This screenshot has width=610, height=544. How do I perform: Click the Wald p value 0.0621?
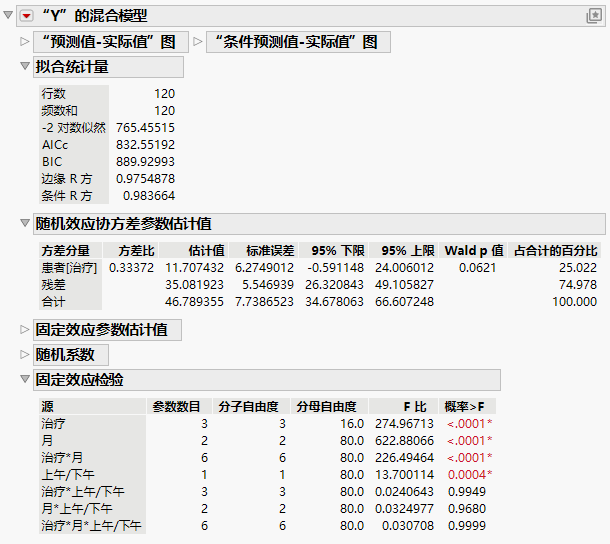pos(478,268)
